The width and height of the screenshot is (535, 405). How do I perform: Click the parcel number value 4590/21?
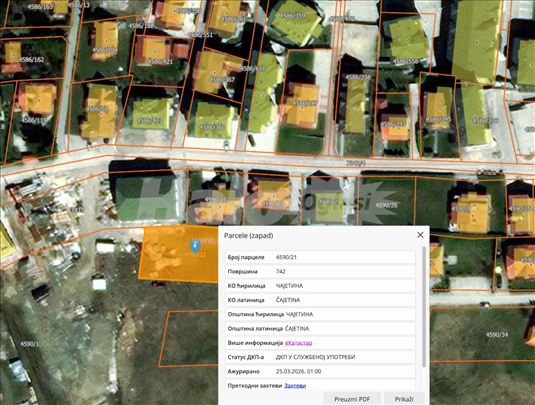(286, 257)
